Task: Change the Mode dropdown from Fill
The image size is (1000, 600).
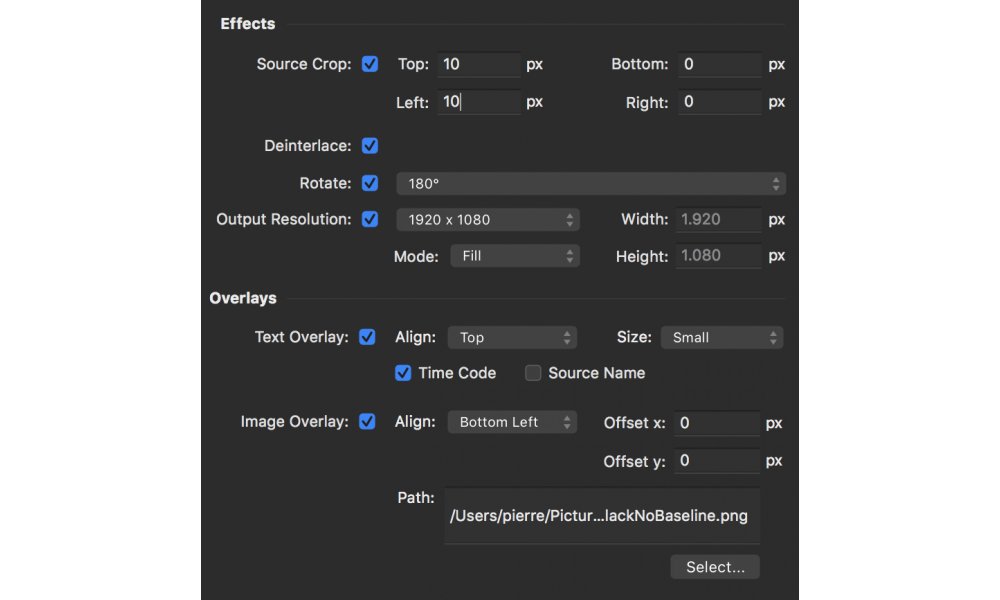Action: [x=515, y=255]
